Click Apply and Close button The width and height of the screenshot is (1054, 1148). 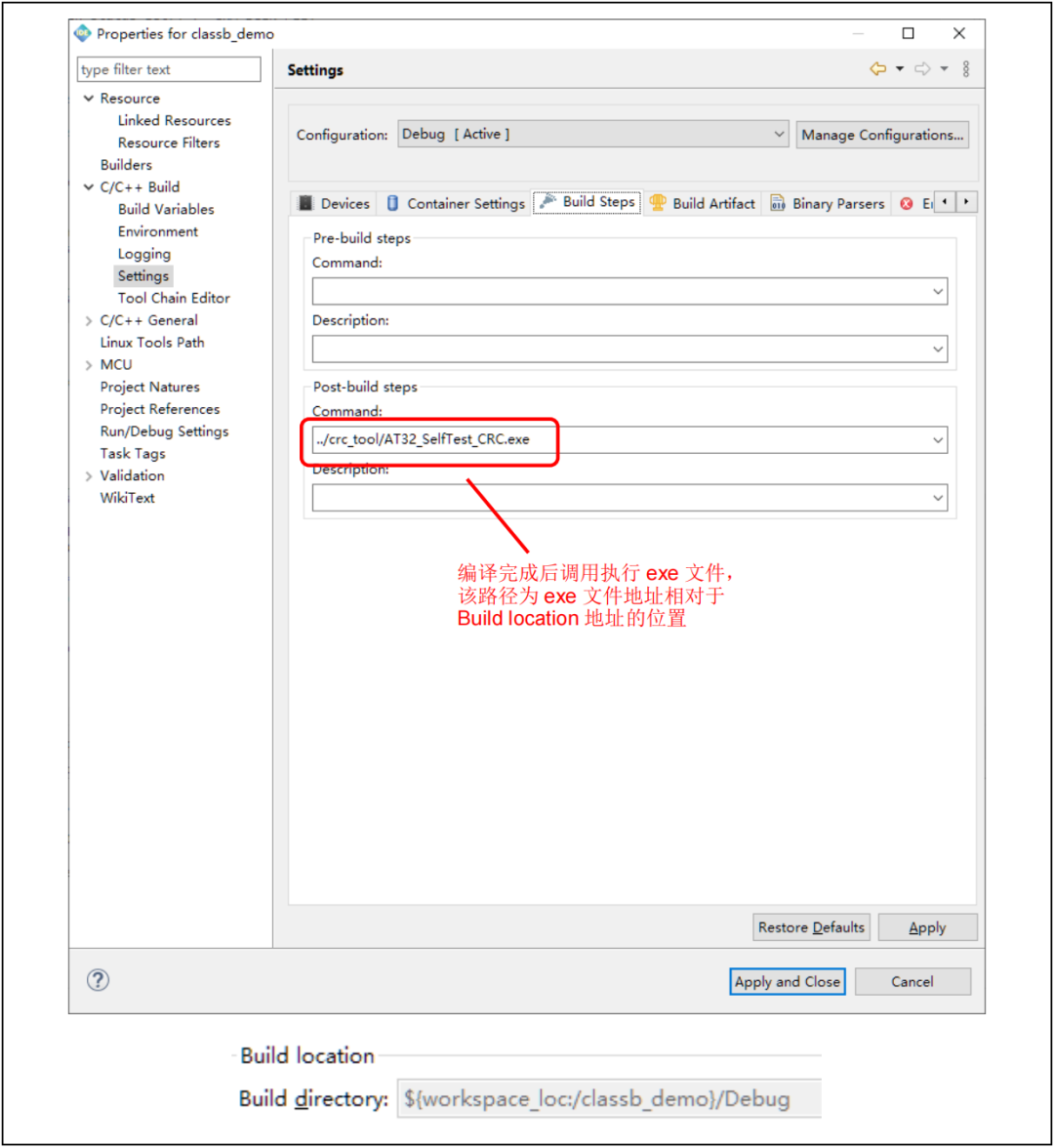[x=788, y=982]
